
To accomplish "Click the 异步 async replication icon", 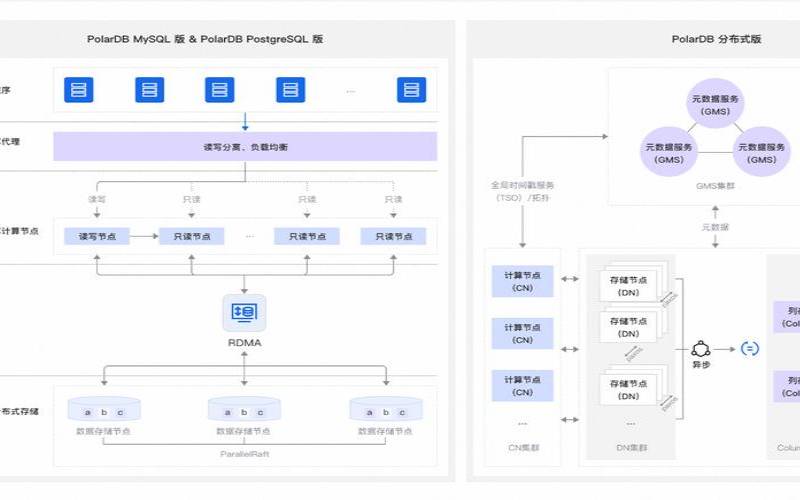I will pos(701,349).
